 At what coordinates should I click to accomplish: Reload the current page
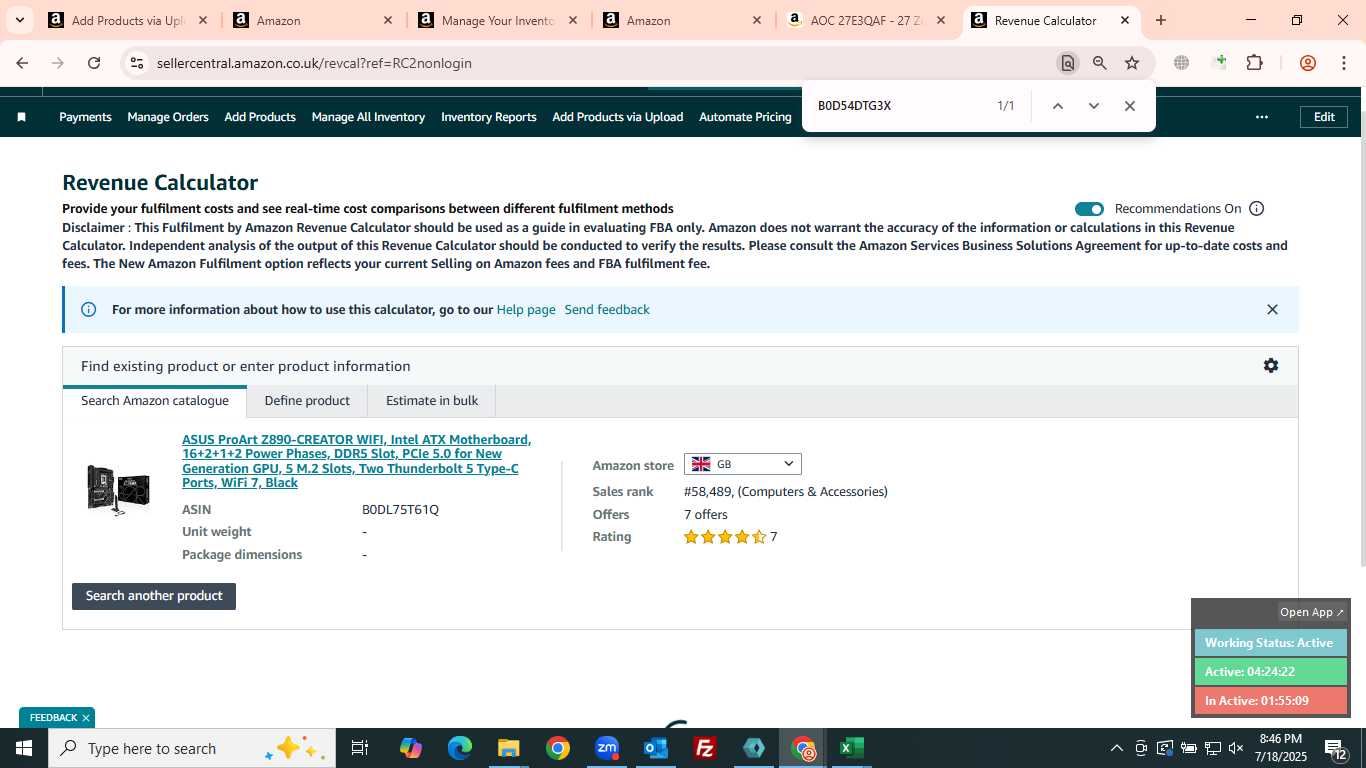point(94,63)
